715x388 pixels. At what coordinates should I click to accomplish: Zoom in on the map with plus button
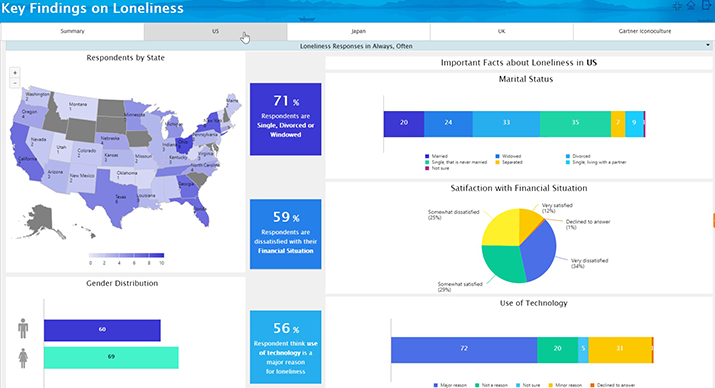pyautogui.click(x=15, y=72)
